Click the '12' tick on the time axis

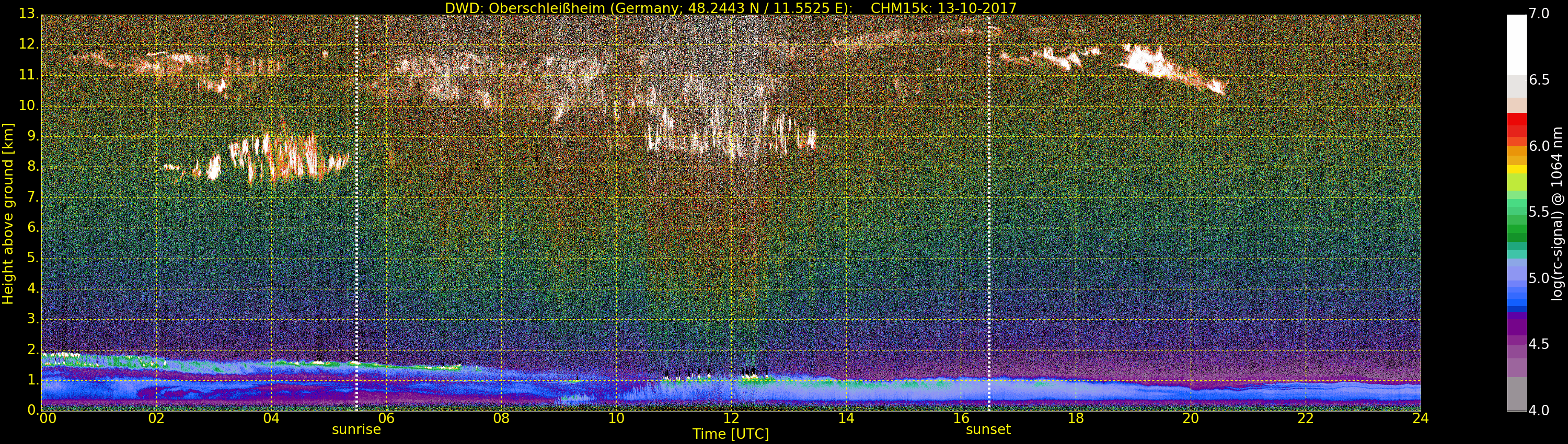coord(731,418)
